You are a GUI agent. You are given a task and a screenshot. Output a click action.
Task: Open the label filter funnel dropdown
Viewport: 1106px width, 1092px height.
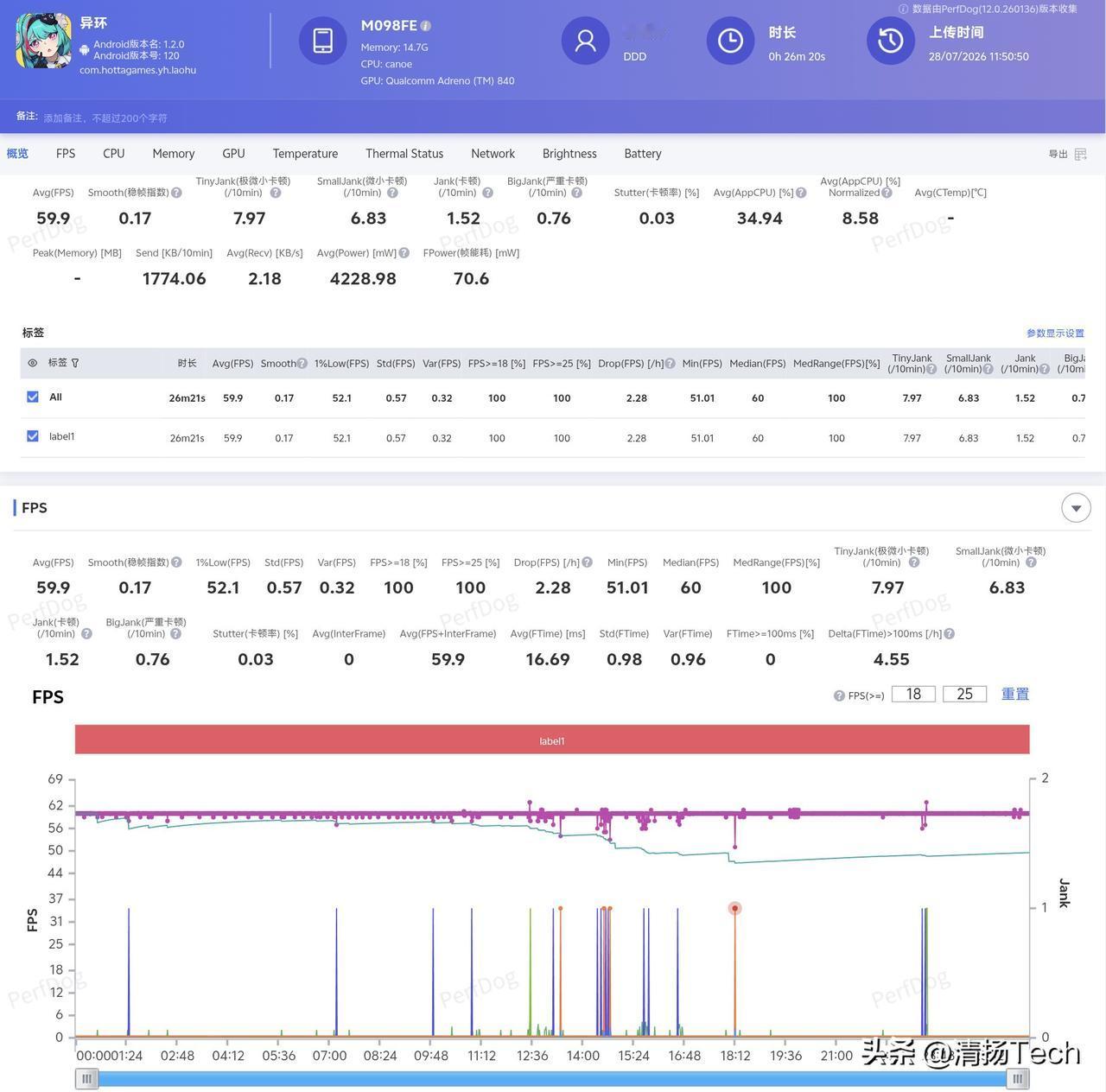(x=75, y=363)
